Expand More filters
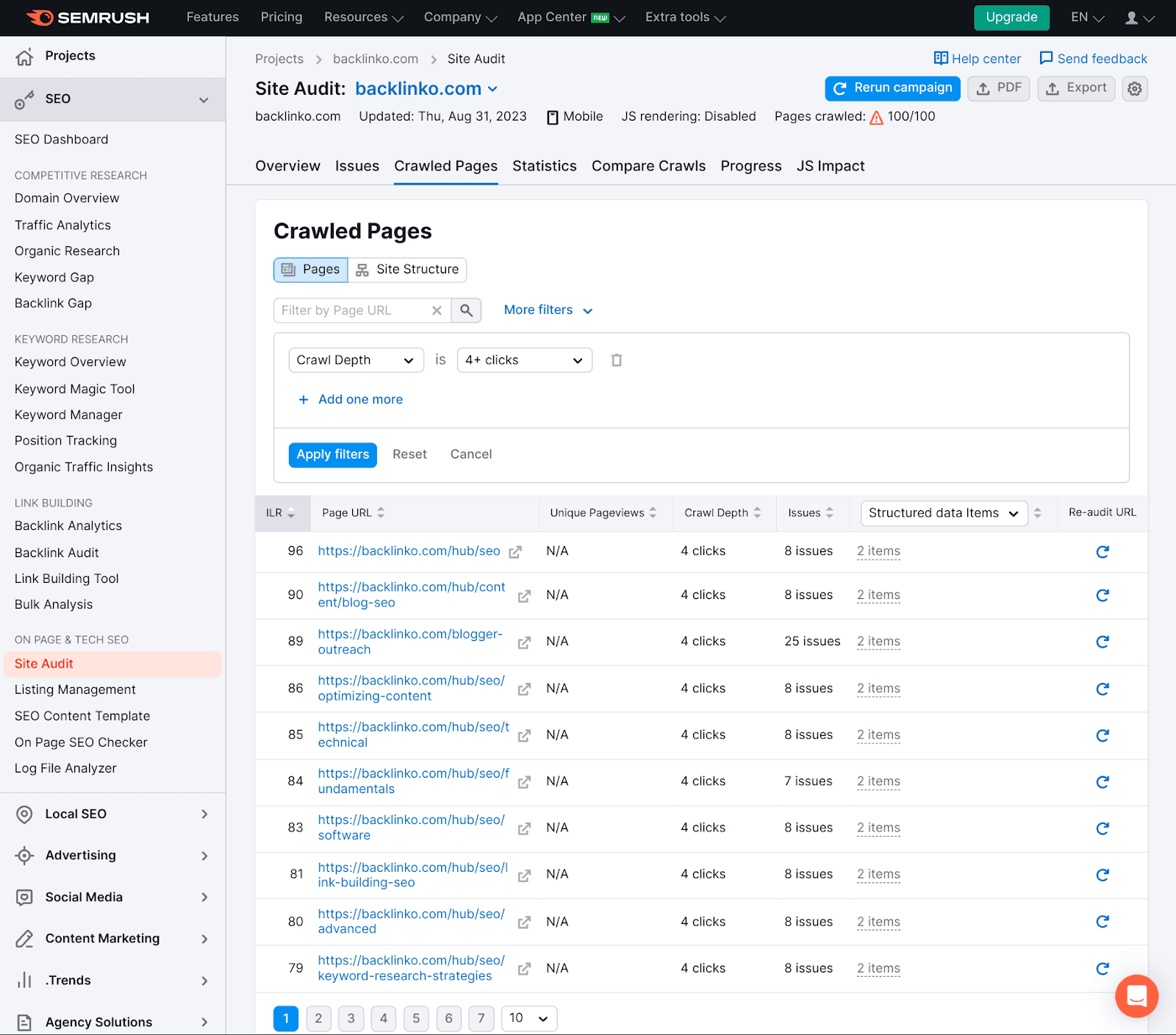The height and width of the screenshot is (1035, 1176). [548, 310]
